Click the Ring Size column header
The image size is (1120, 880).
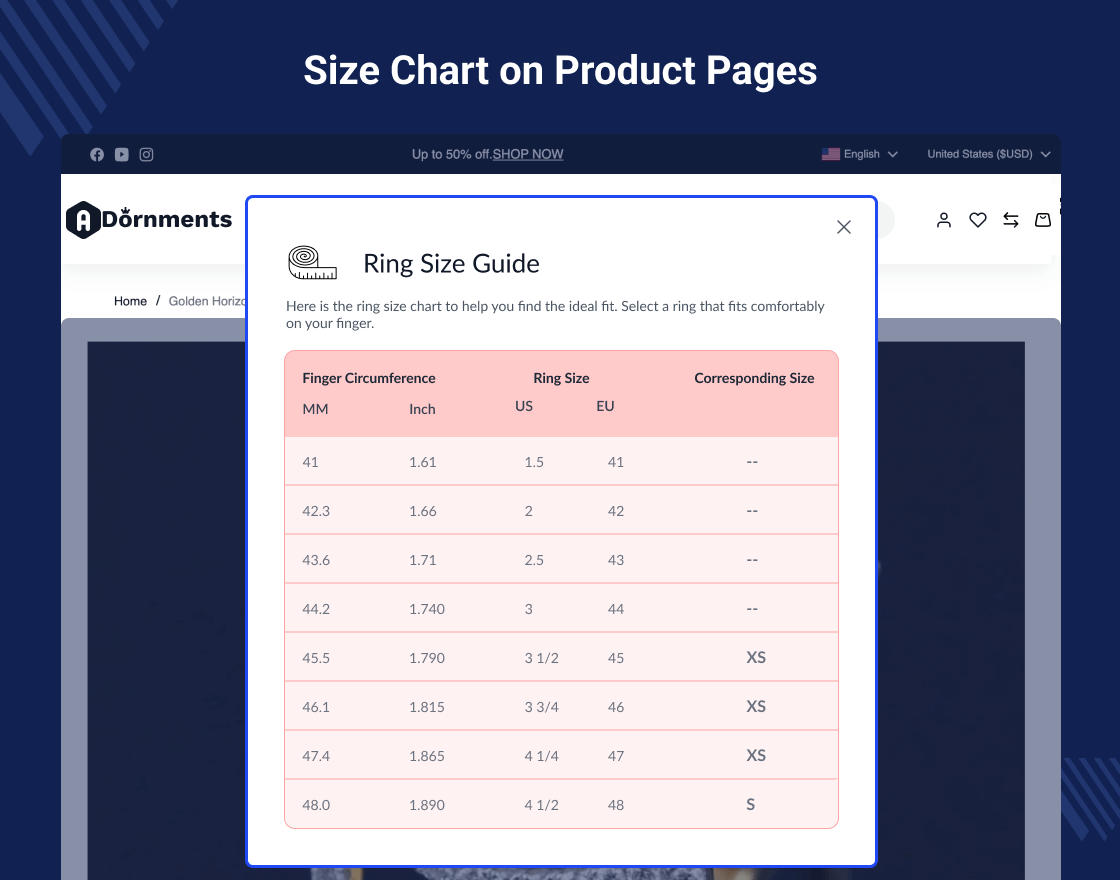coord(561,378)
